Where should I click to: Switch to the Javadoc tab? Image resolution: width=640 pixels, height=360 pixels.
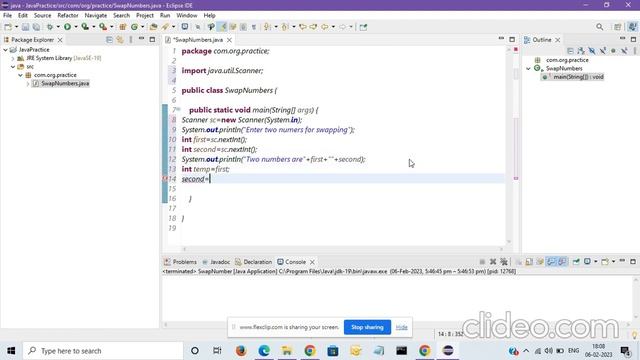click(x=216, y=262)
